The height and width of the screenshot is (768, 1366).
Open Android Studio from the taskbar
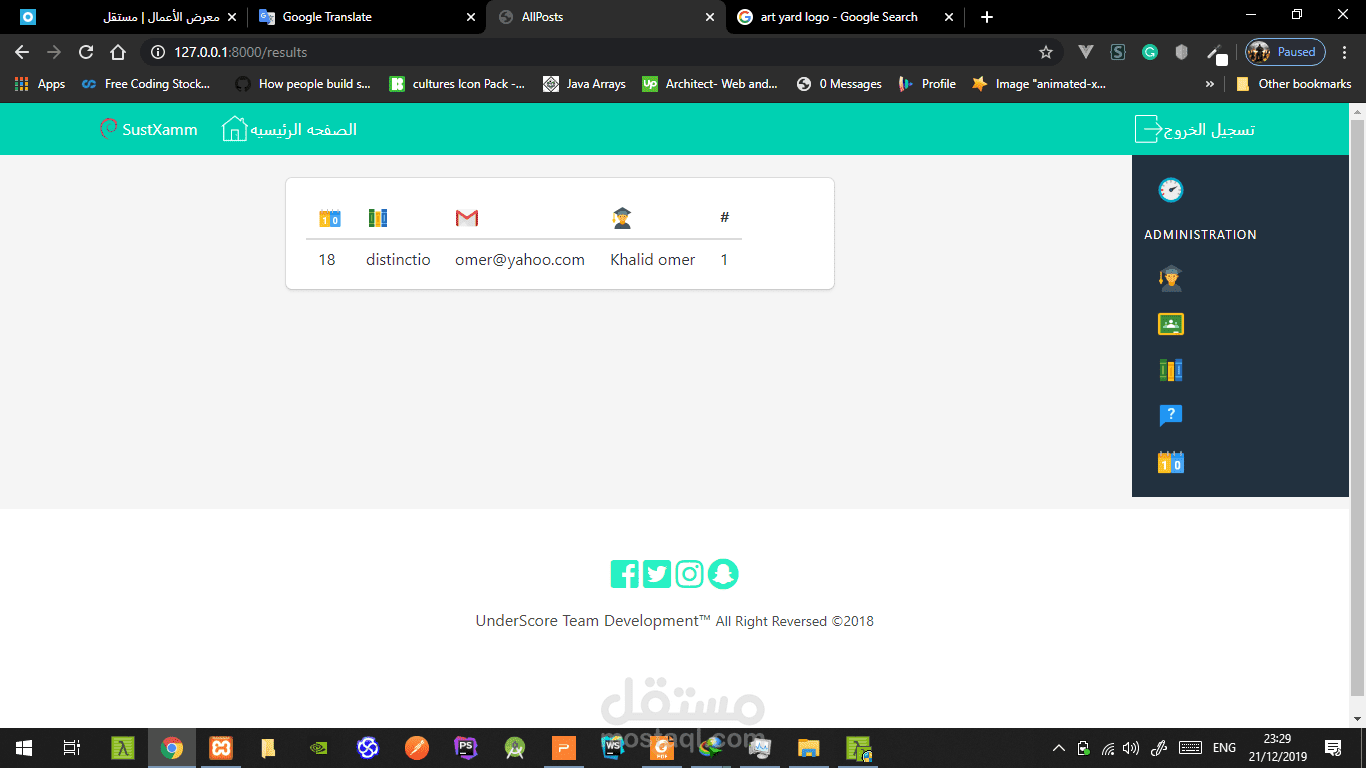515,748
